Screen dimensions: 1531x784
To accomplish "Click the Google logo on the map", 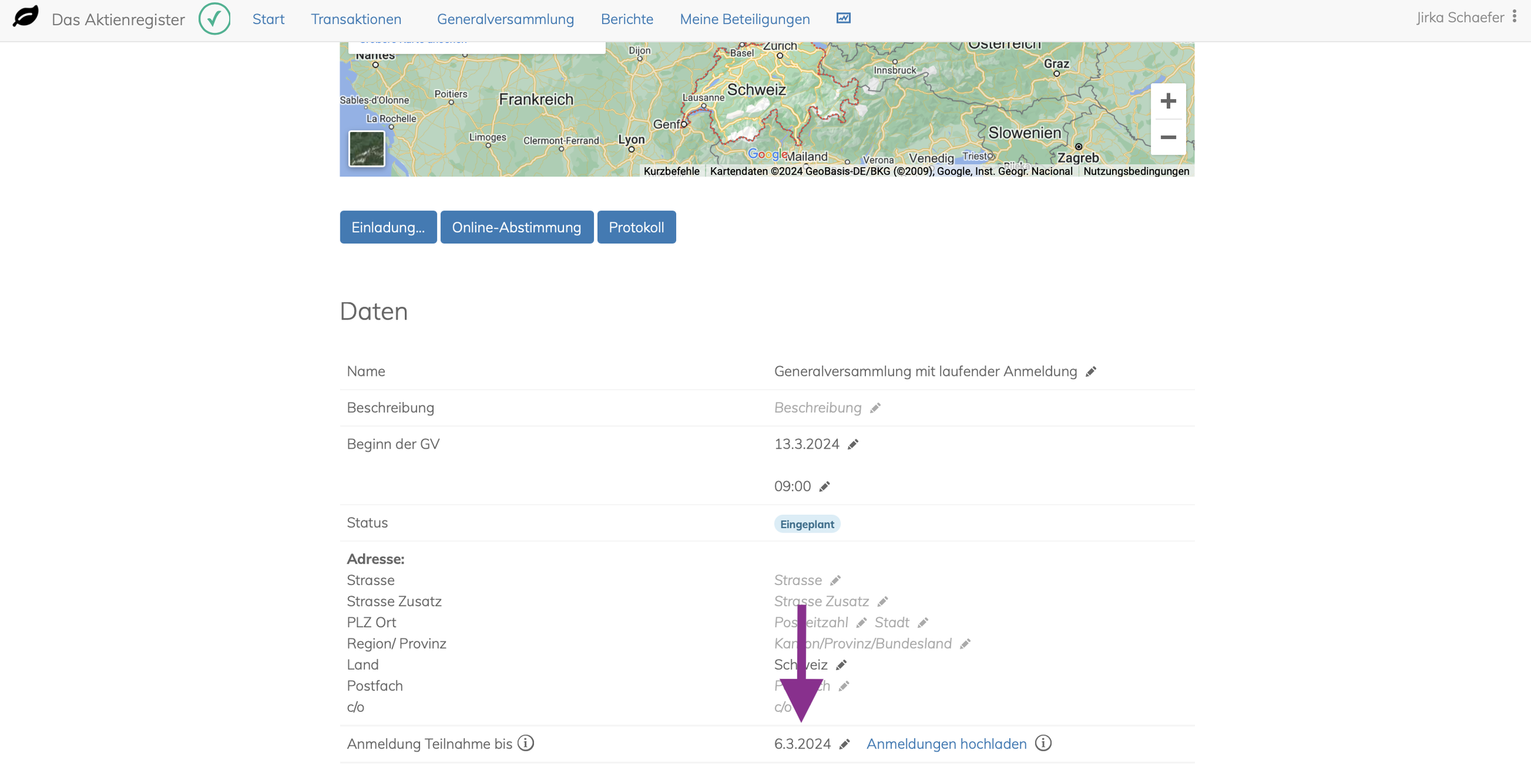I will tap(767, 154).
